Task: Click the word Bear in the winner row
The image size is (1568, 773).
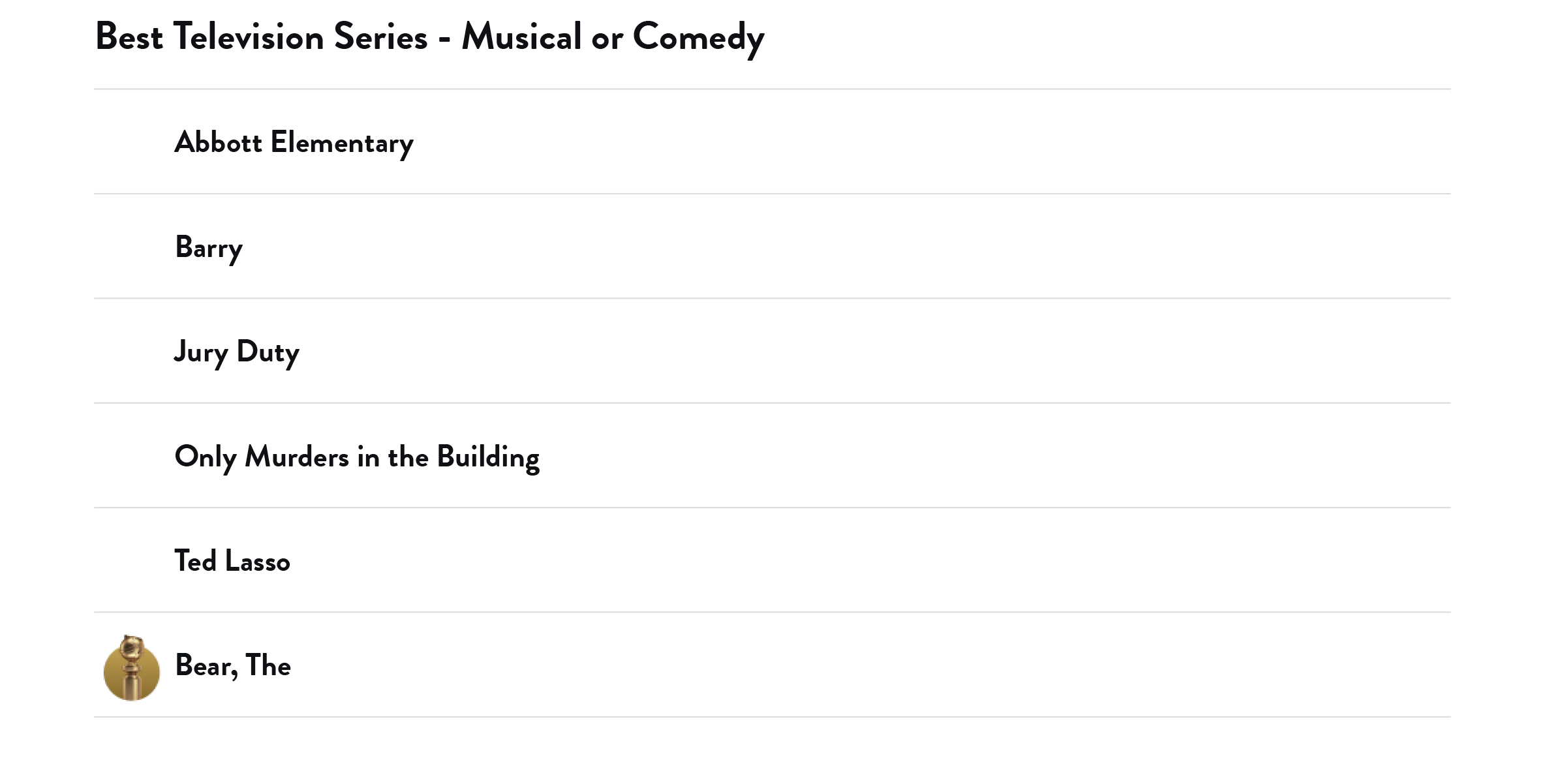Action: click(x=205, y=666)
